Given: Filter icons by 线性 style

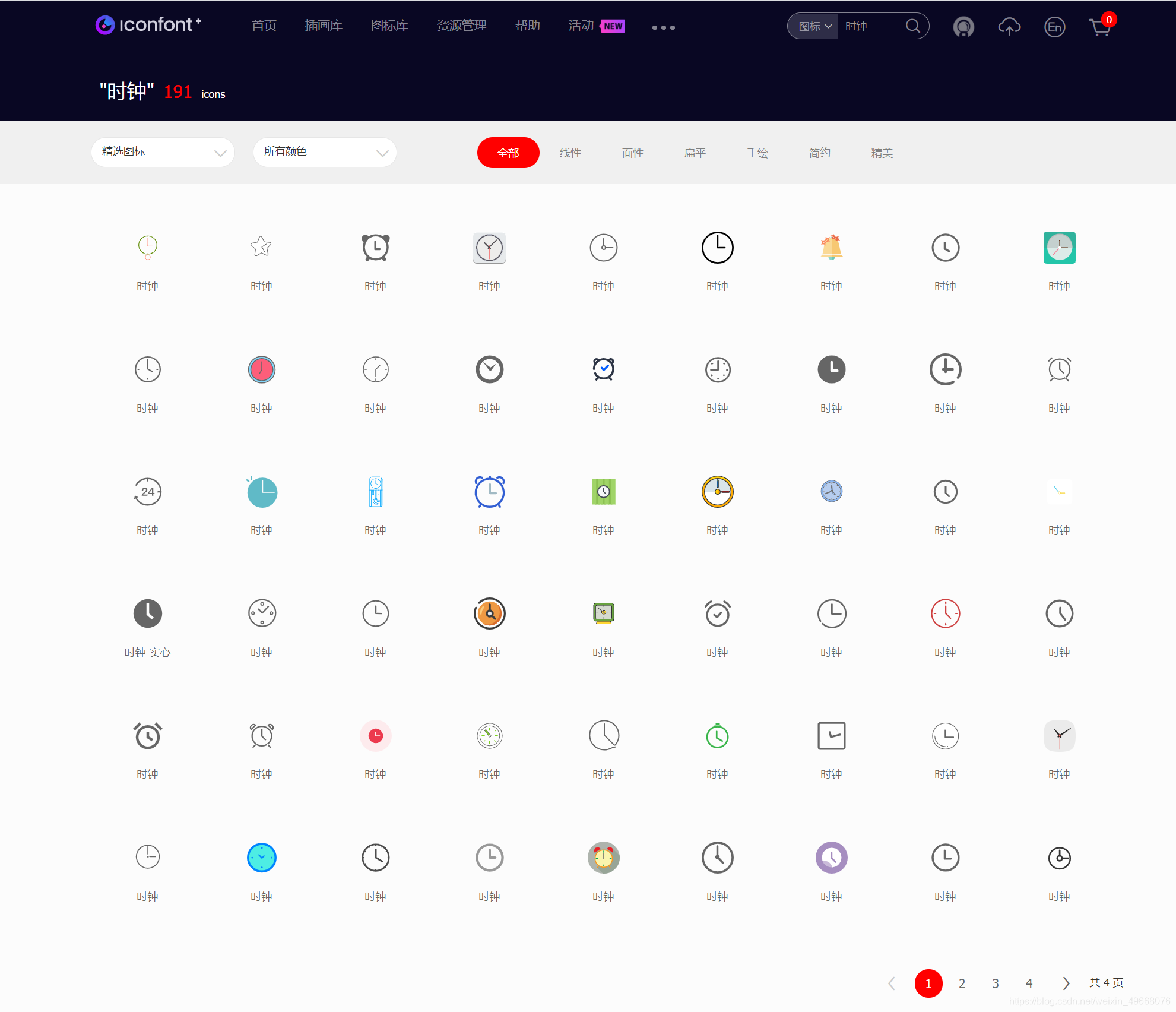Looking at the screenshot, I should click(x=570, y=153).
